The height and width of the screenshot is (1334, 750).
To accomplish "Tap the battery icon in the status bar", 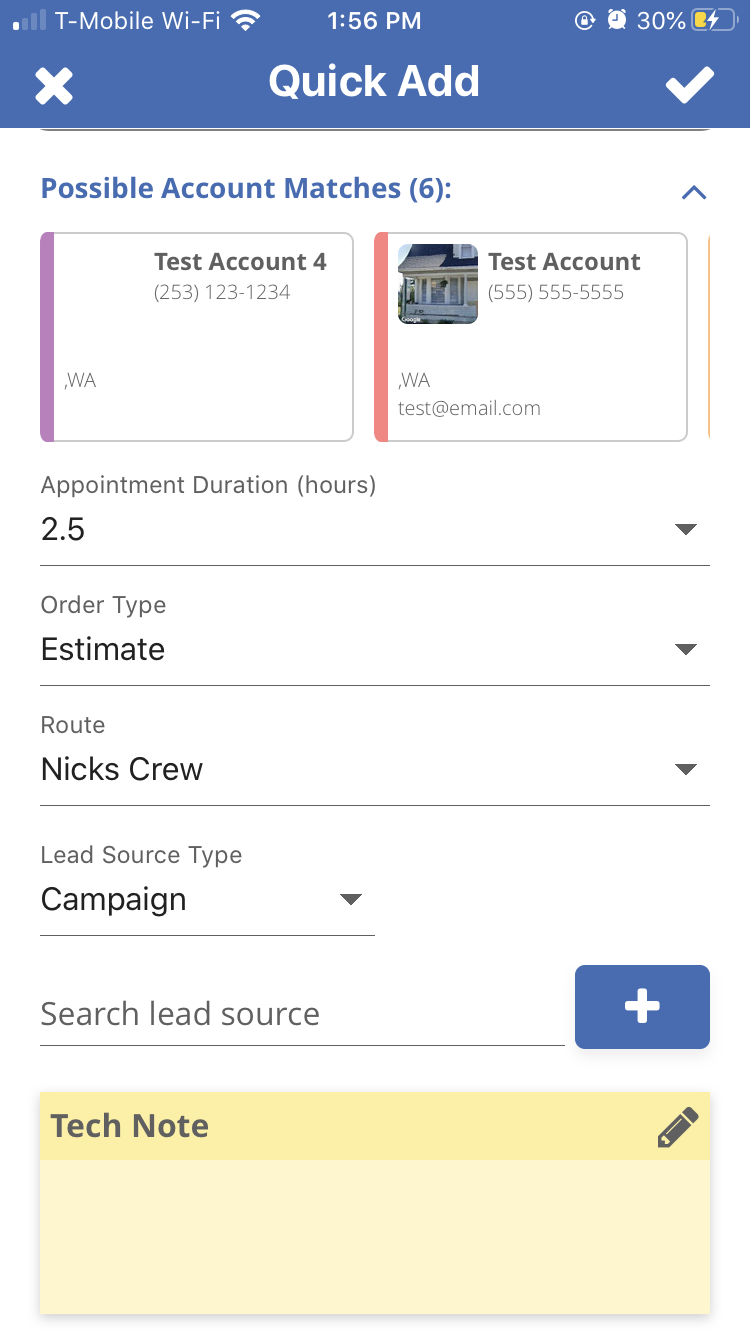I will click(x=715, y=20).
